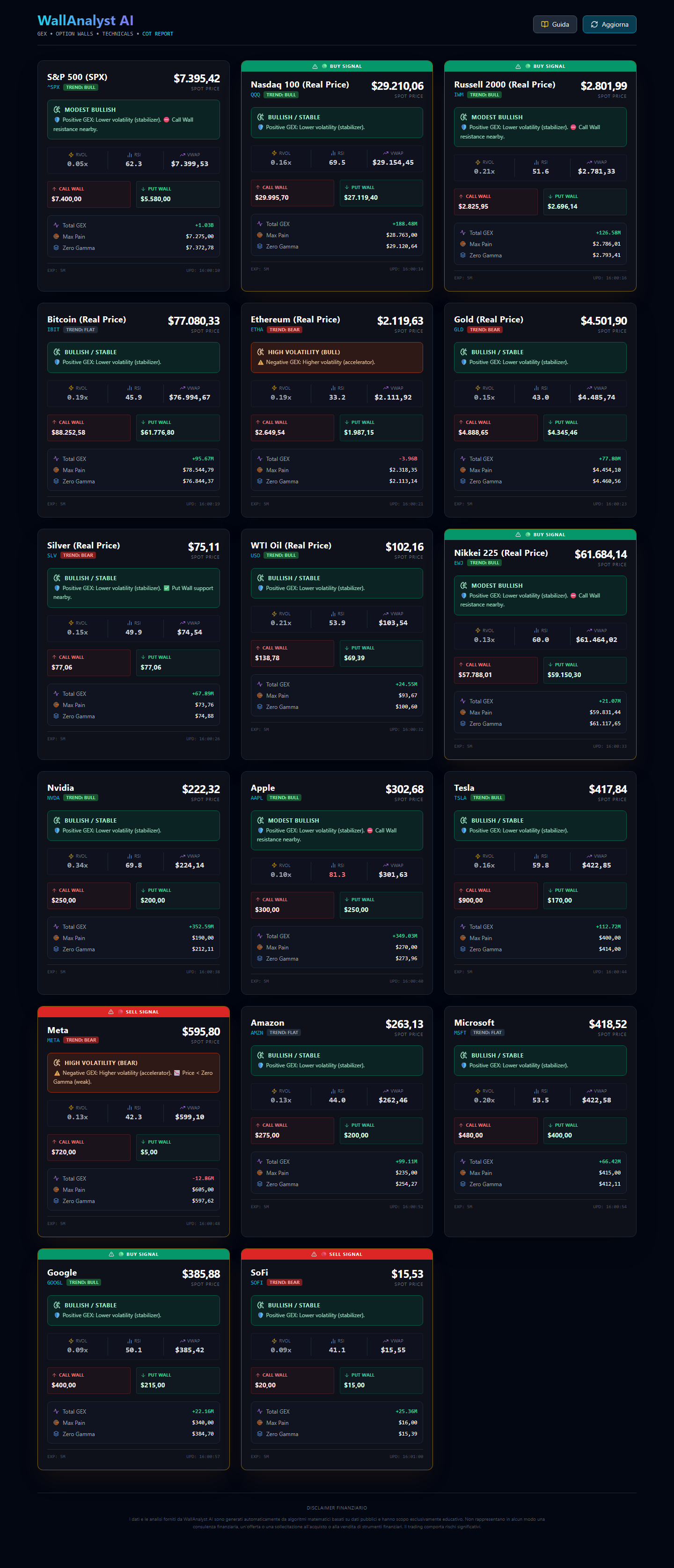Screen dimensions: 674x1568
Task: Click the Google spot price $385,88
Action: point(201,1274)
